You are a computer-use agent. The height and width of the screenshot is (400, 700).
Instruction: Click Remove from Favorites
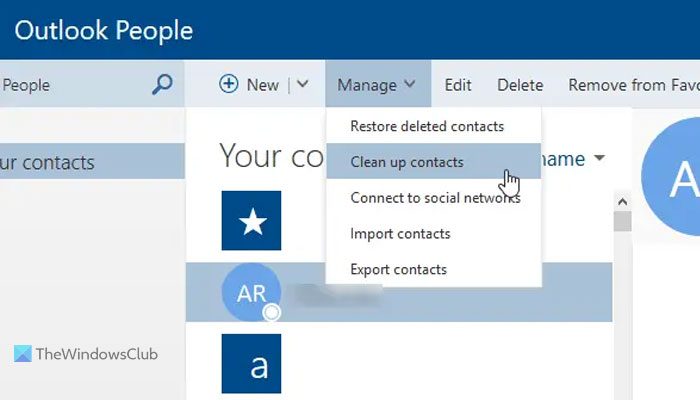(633, 85)
